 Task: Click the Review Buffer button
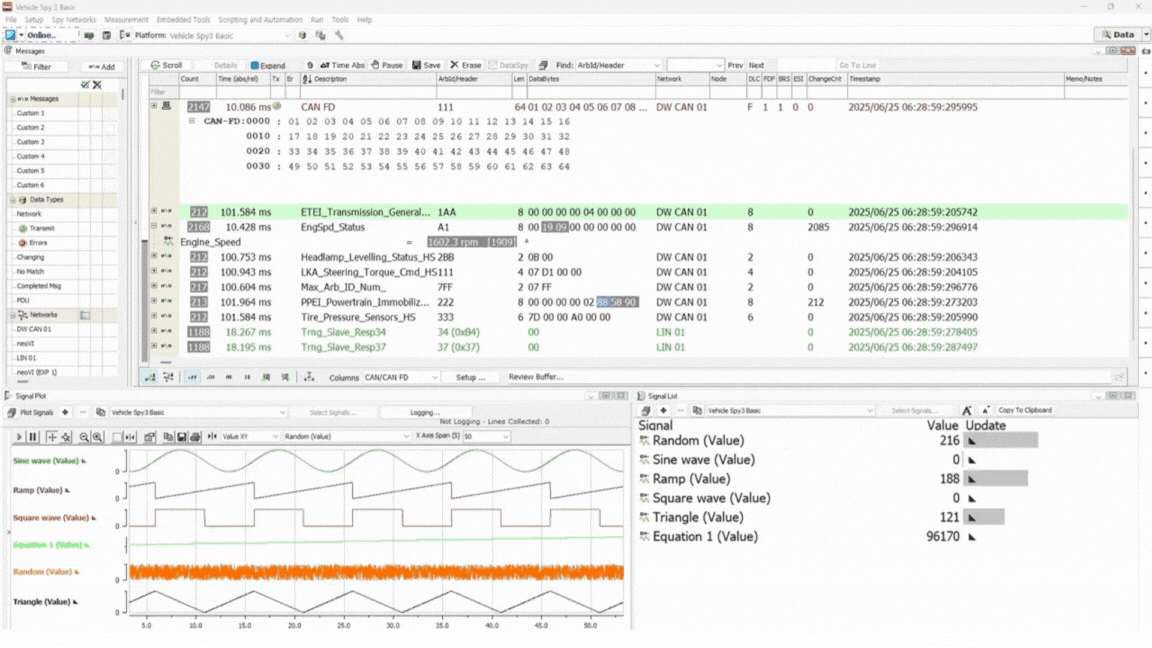pos(535,377)
